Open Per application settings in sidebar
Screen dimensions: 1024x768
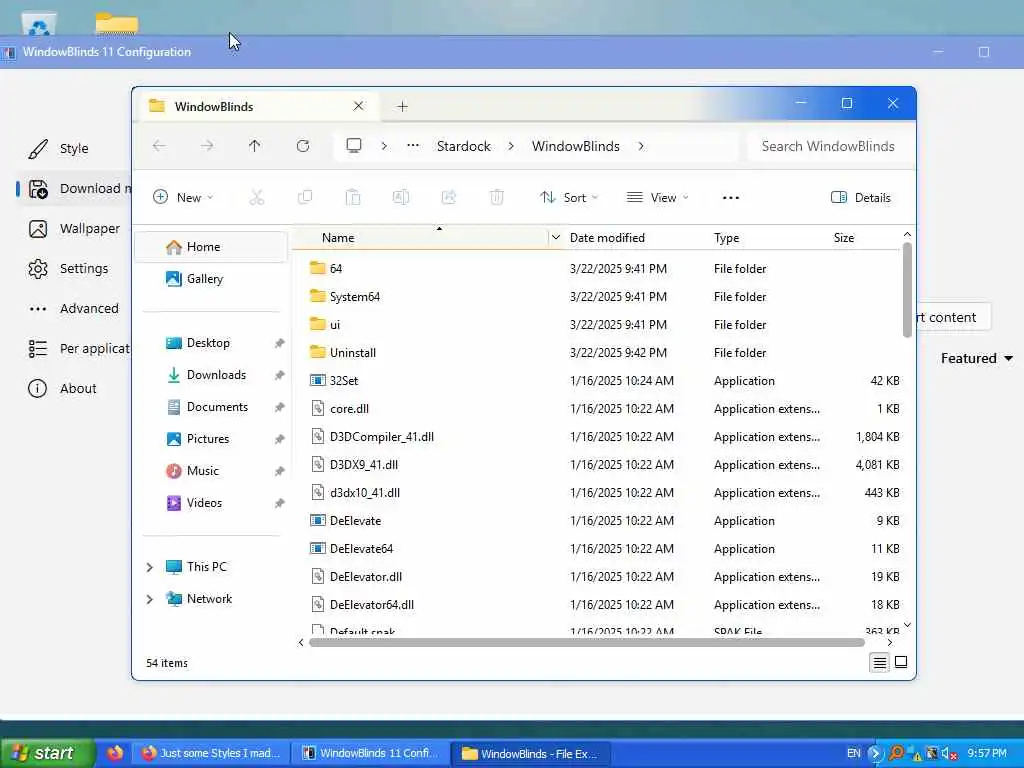pos(78,349)
